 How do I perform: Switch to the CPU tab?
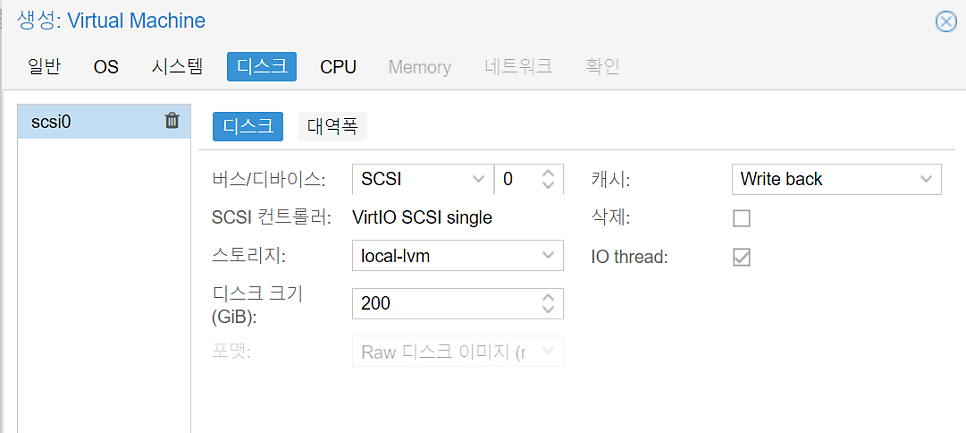(338, 67)
